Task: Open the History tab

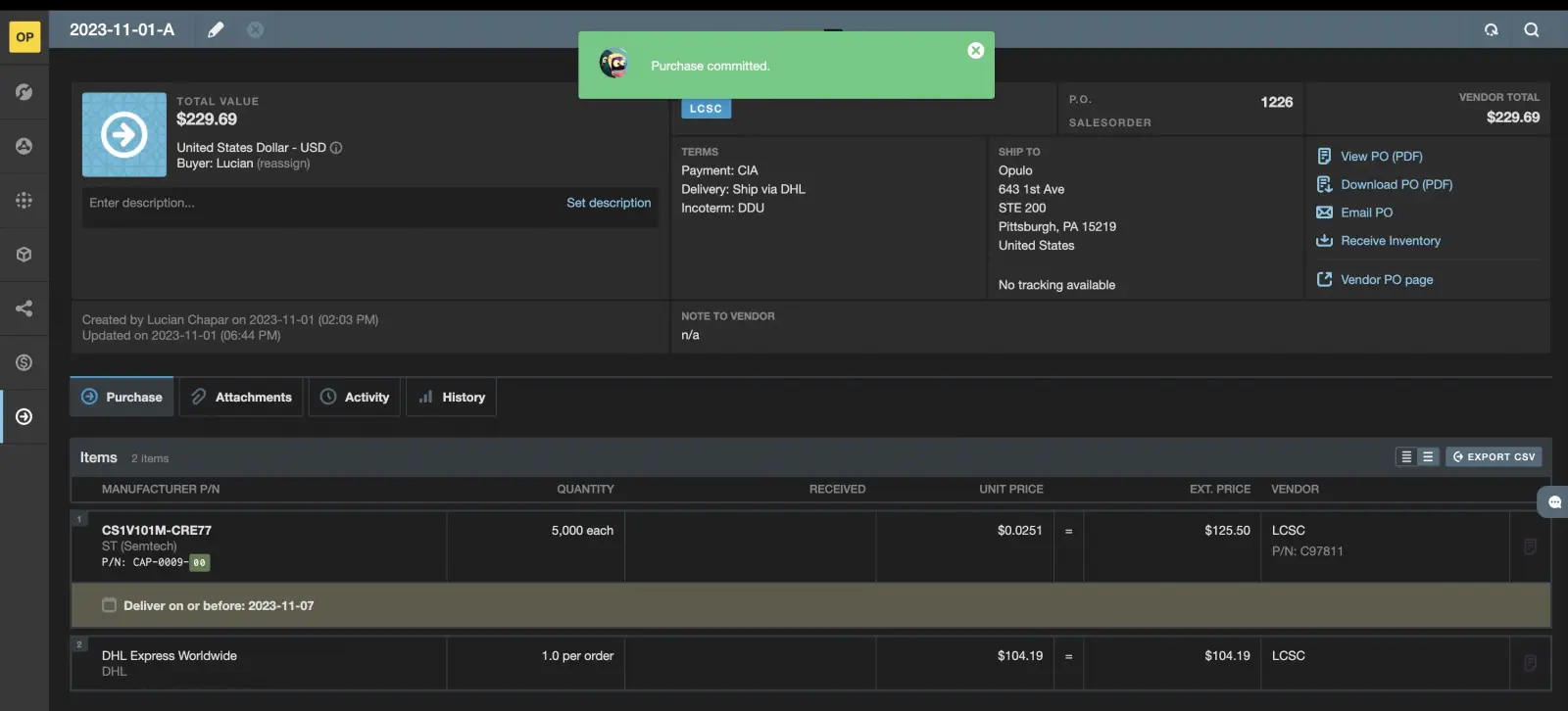Action: pos(452,397)
